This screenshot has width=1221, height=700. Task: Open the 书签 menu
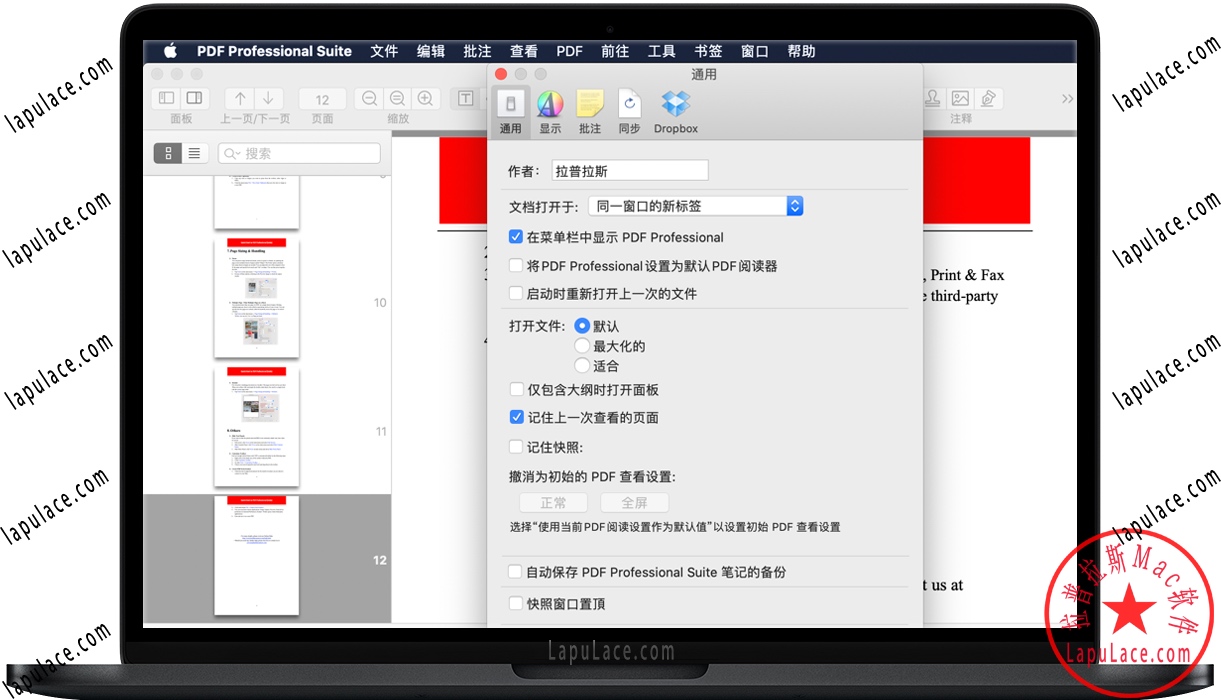[708, 51]
